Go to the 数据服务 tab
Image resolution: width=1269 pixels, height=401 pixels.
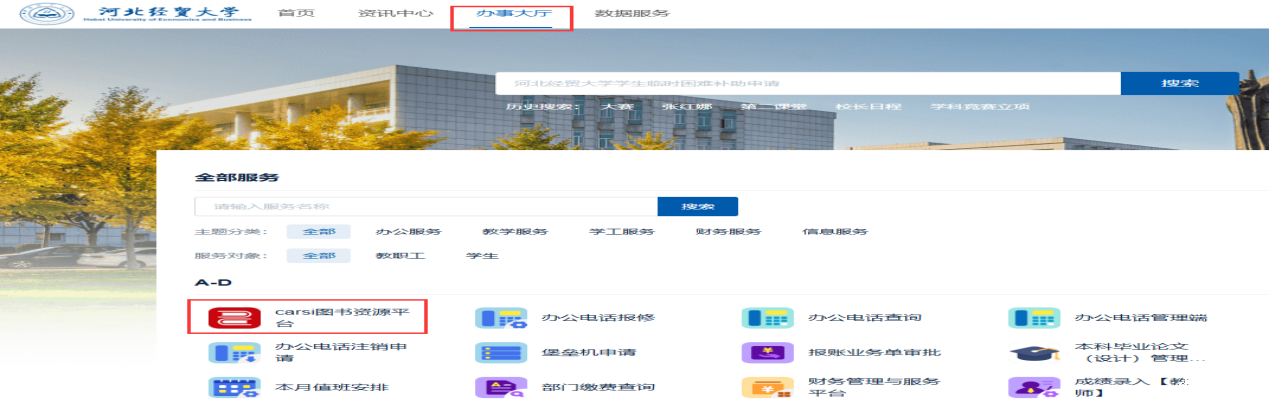click(631, 14)
